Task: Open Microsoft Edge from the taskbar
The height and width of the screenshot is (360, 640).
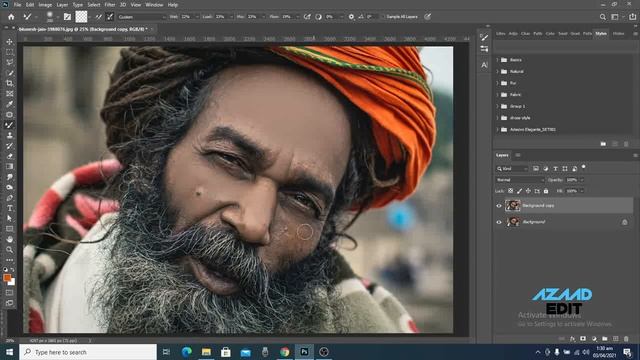Action: pyautogui.click(x=187, y=351)
